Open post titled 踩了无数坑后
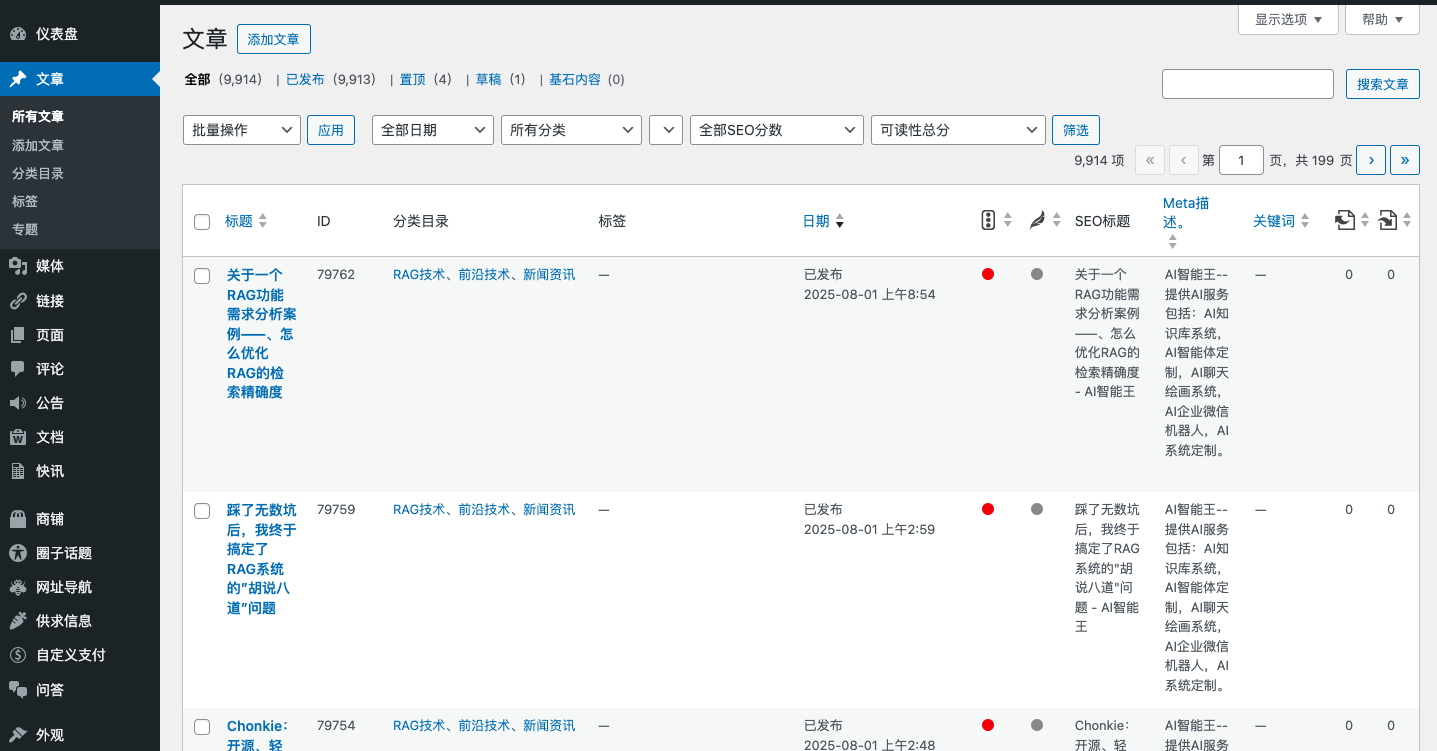 click(x=261, y=558)
